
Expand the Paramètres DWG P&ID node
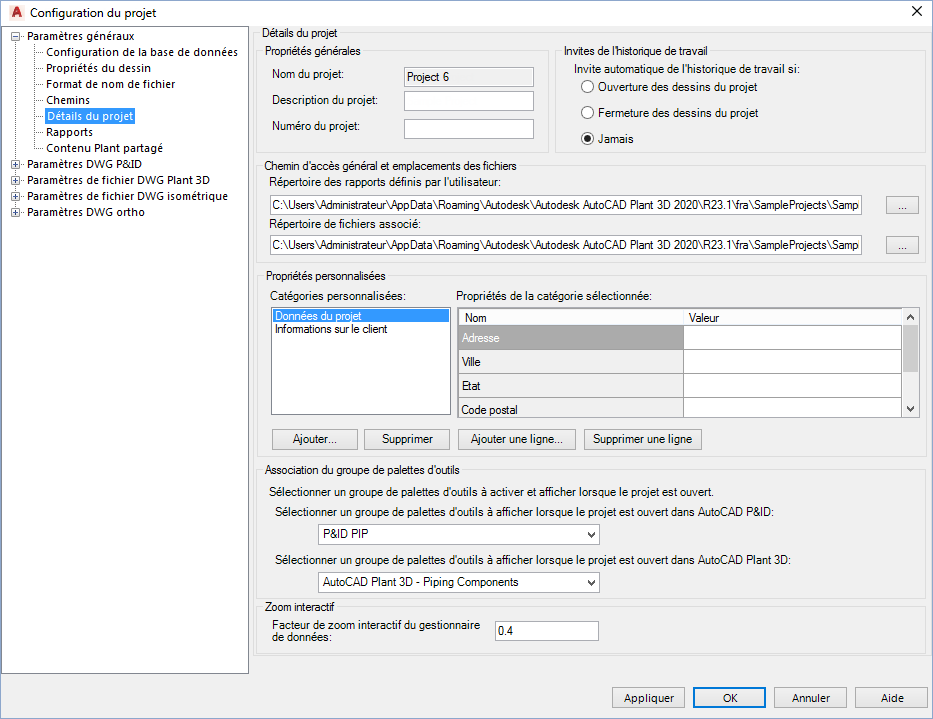(x=15, y=164)
